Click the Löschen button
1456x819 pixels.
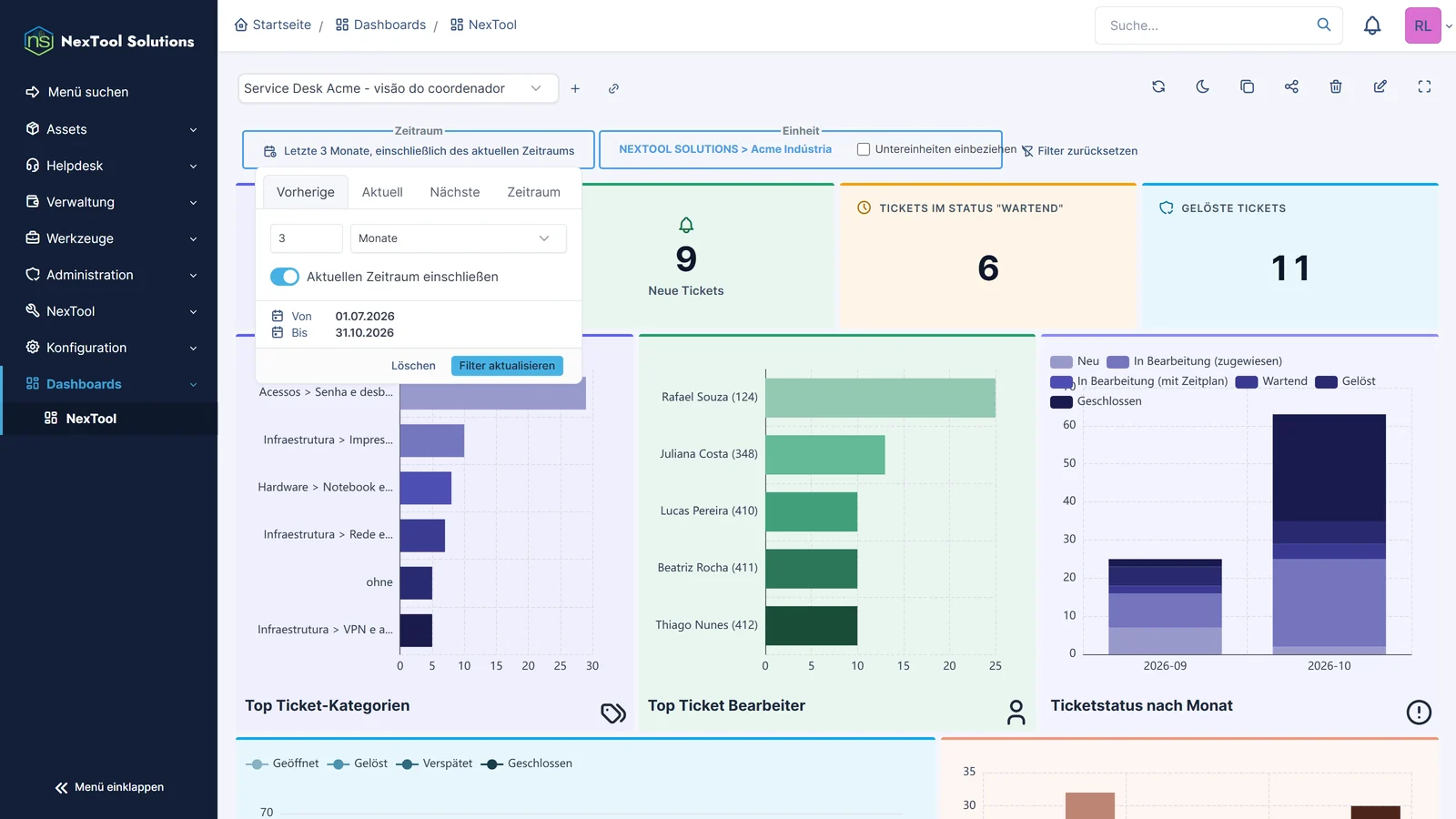coord(413,366)
